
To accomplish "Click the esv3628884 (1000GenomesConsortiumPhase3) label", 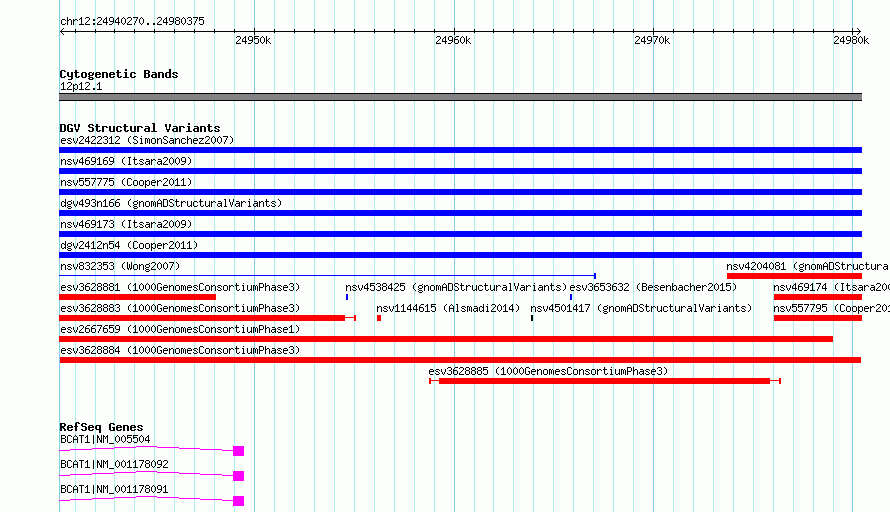I will pyautogui.click(x=180, y=350).
